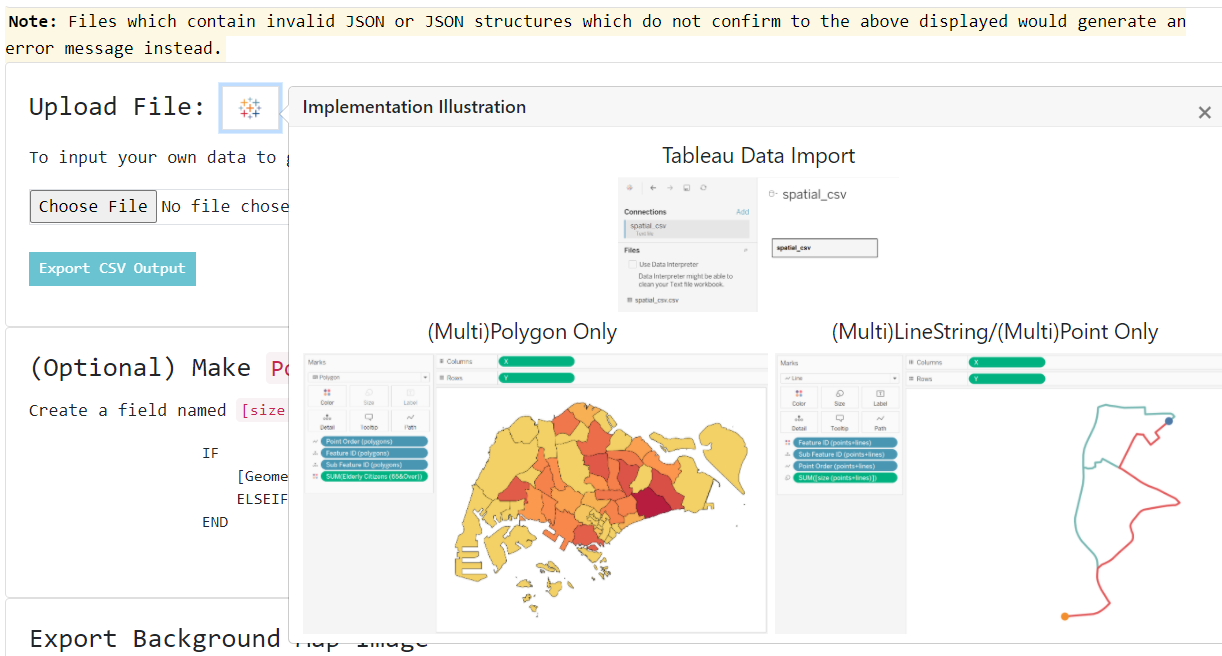The height and width of the screenshot is (656, 1222).
Task: Click the SUM([size (points+lines)]) pill
Action: pos(845,478)
